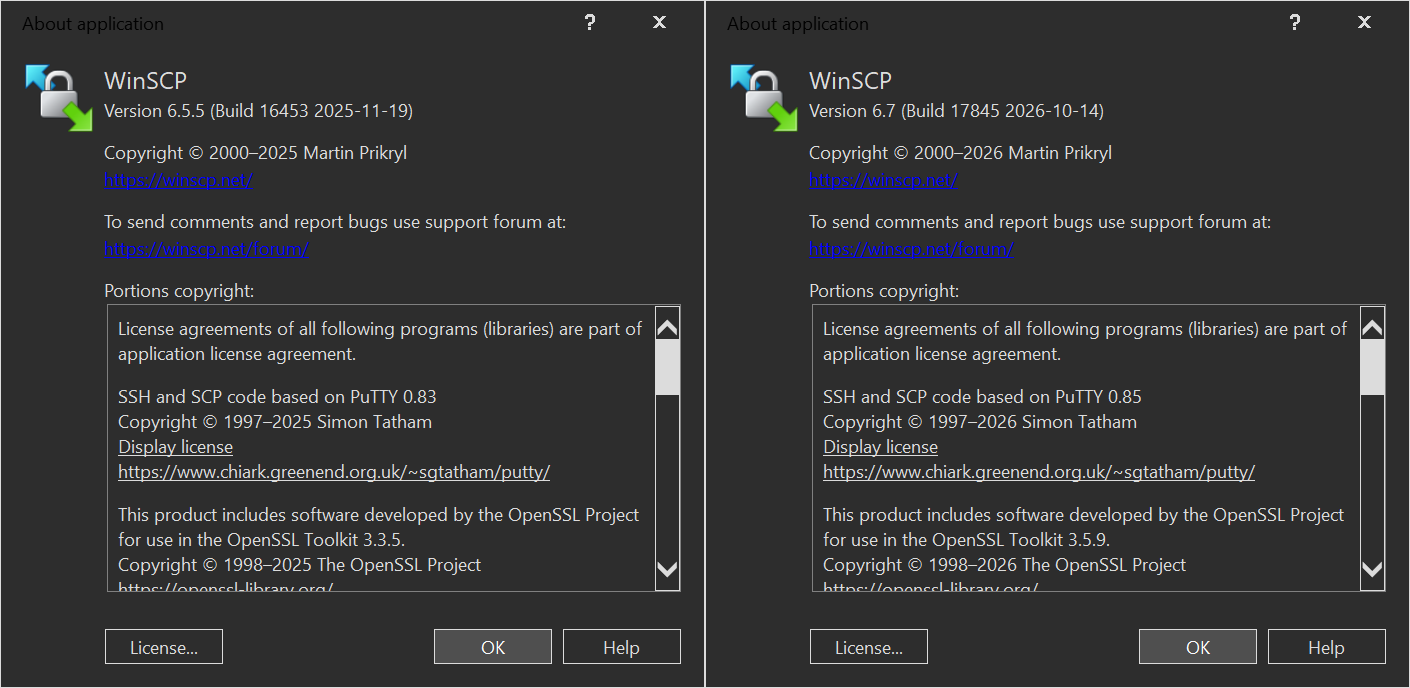Screen dimensions: 1410x688
Task: Close the WinSCP 6.7 About dialog with X
Action: click(1364, 23)
